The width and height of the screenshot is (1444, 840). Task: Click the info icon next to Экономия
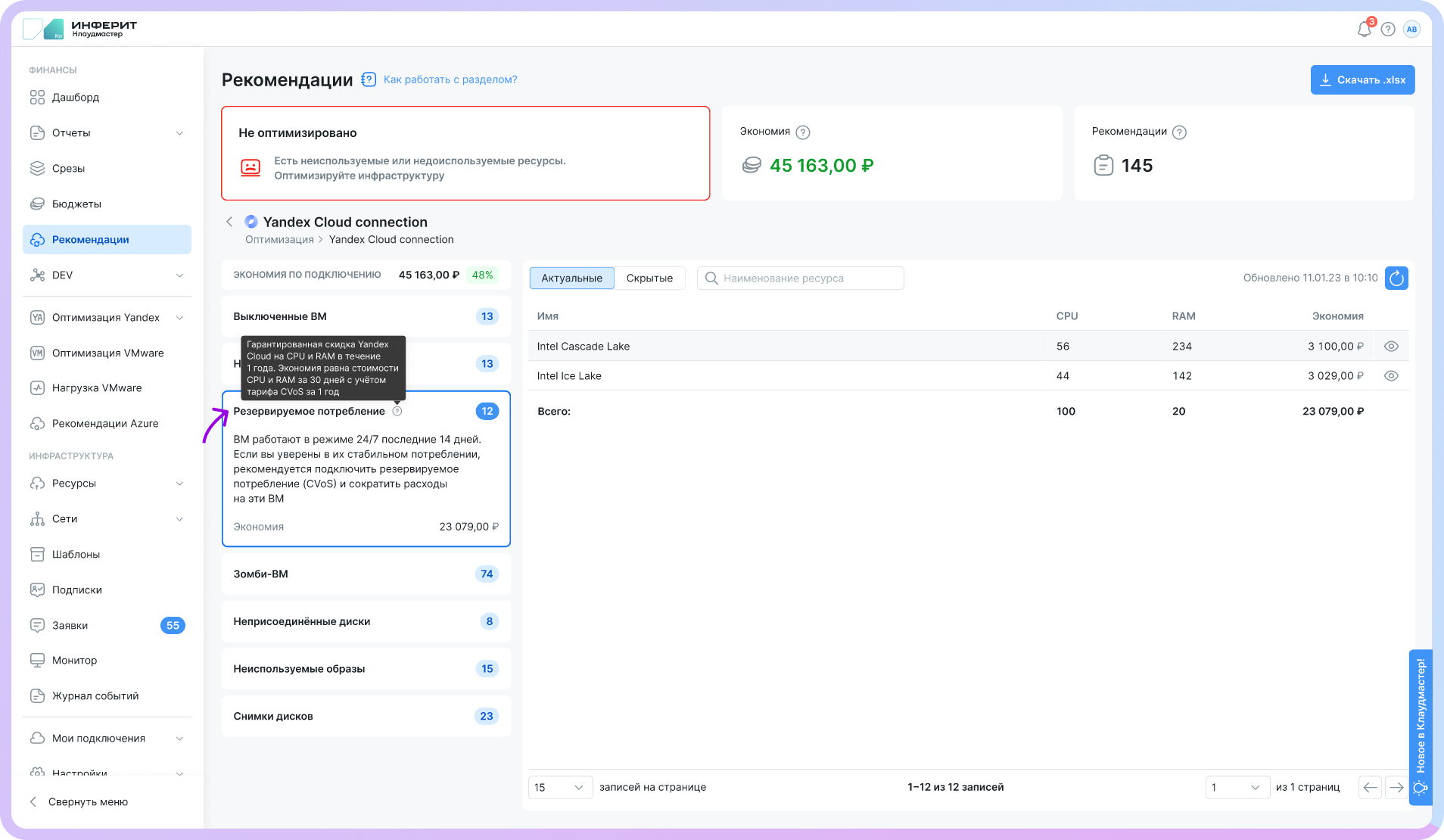coord(803,132)
